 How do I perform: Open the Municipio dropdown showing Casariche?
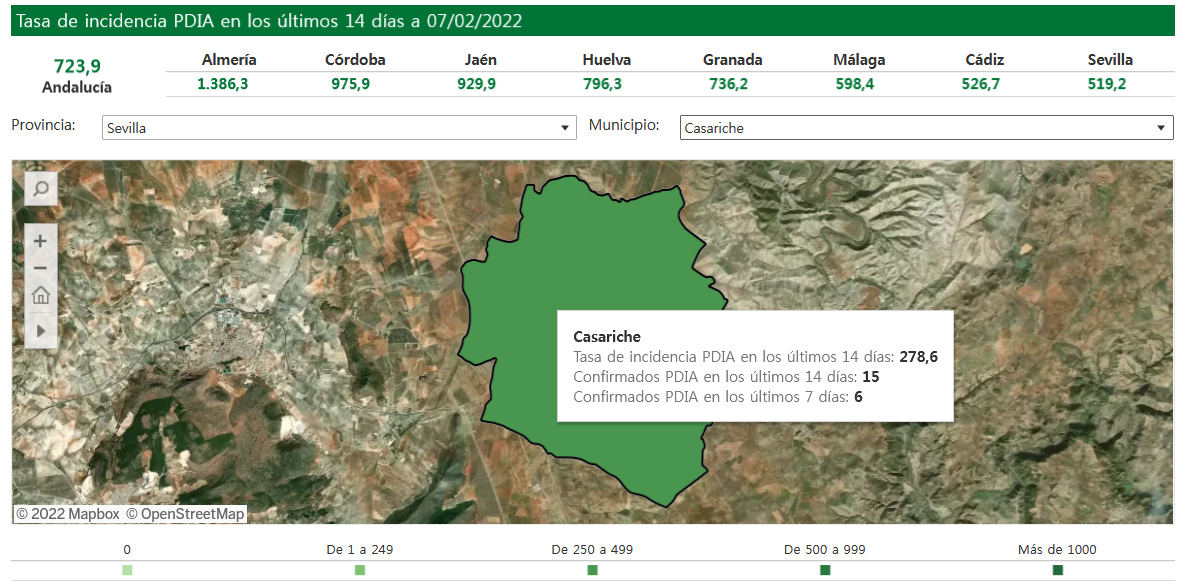click(925, 128)
